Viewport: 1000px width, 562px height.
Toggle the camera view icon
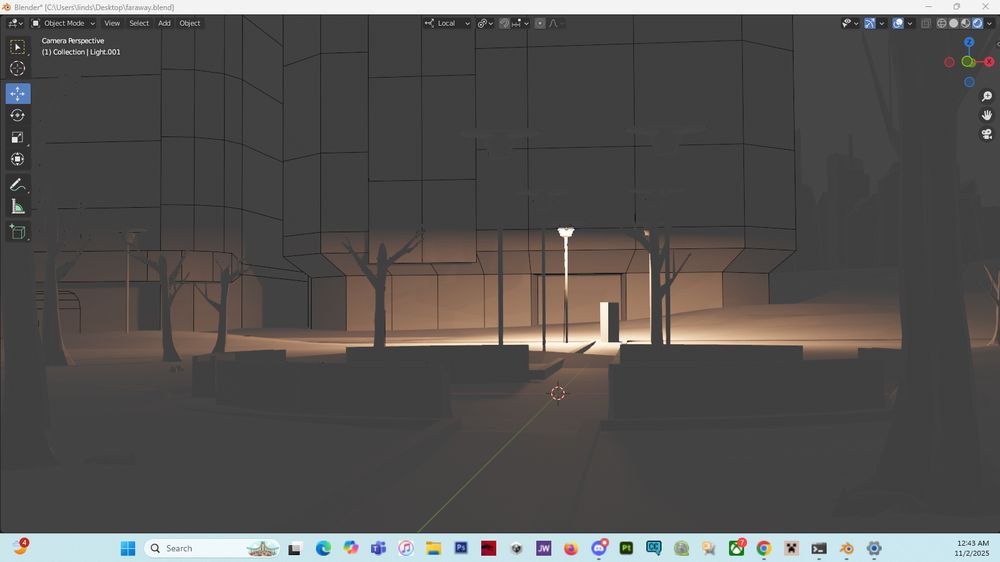(x=987, y=135)
